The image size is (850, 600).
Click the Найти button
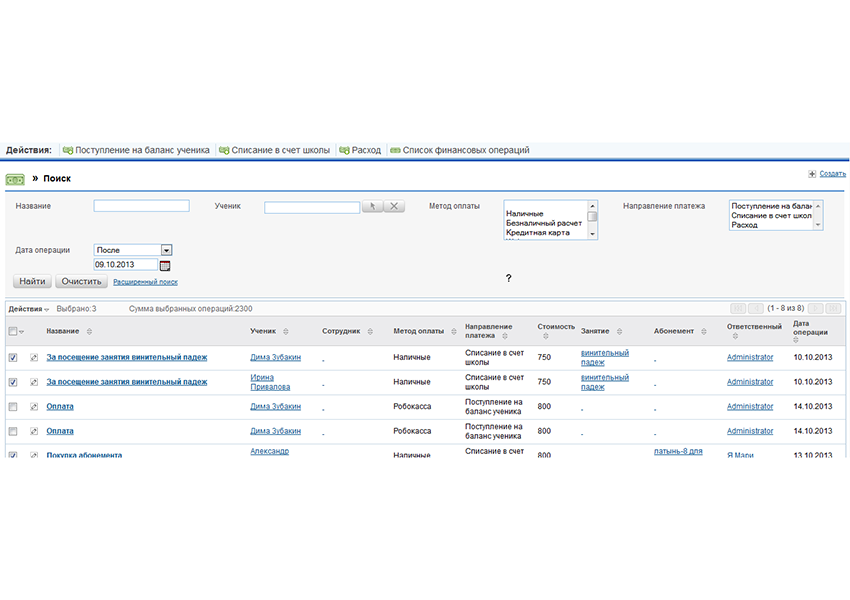click(33, 281)
